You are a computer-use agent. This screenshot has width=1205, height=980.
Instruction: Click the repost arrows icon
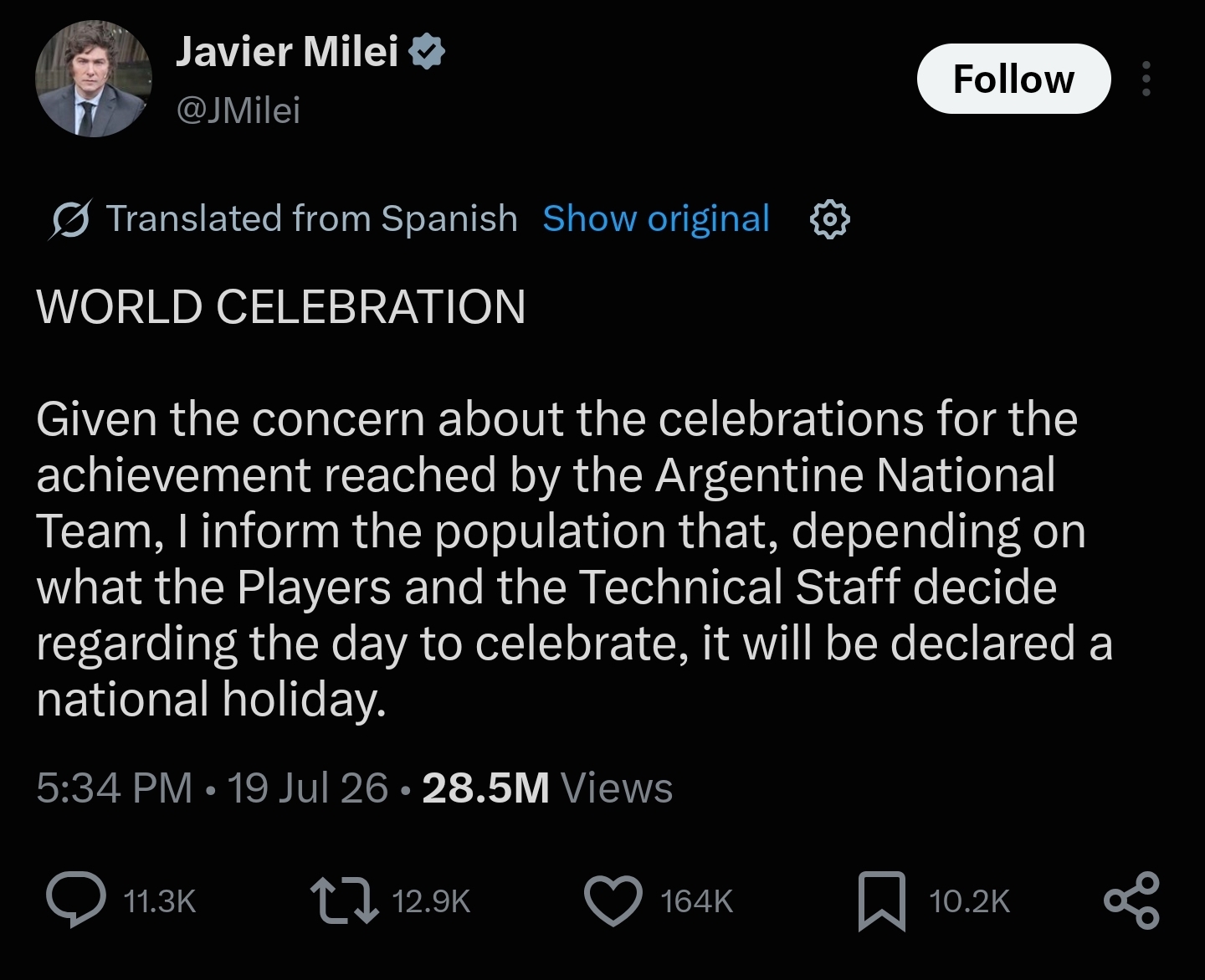(x=344, y=900)
